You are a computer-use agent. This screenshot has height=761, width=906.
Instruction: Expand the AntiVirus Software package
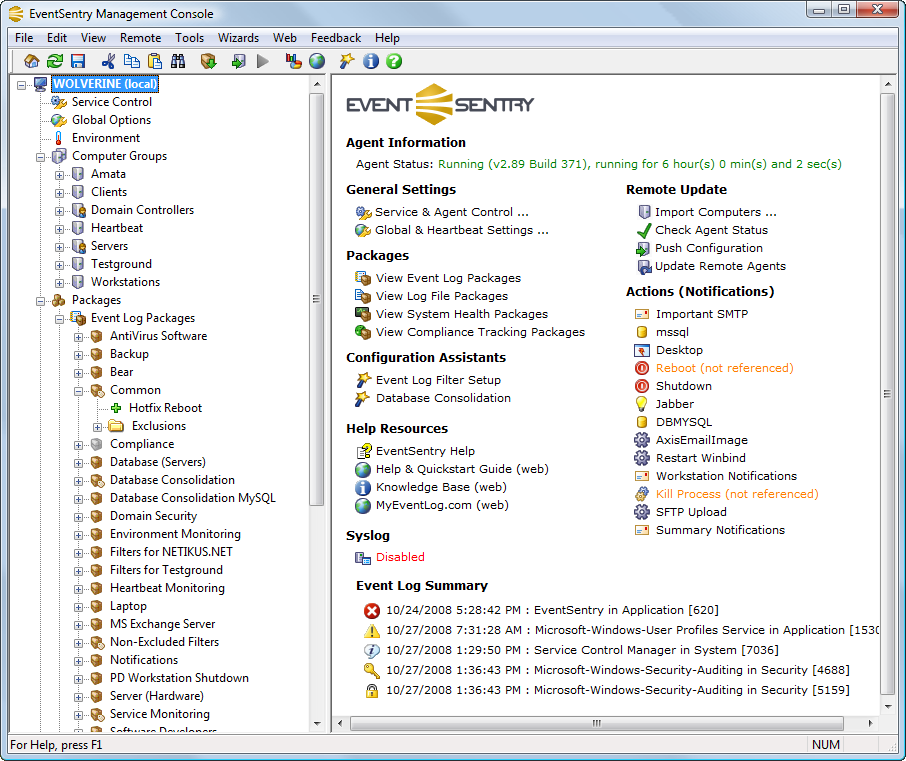coord(78,337)
